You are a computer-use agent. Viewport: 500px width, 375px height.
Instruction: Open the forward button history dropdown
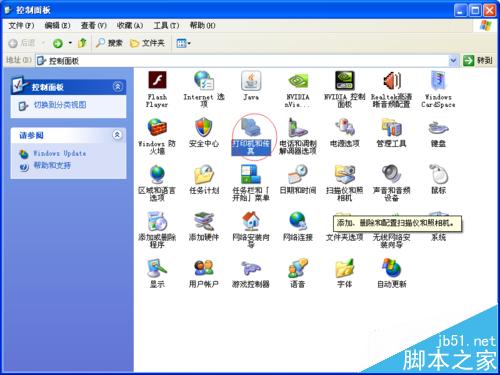(x=70, y=43)
